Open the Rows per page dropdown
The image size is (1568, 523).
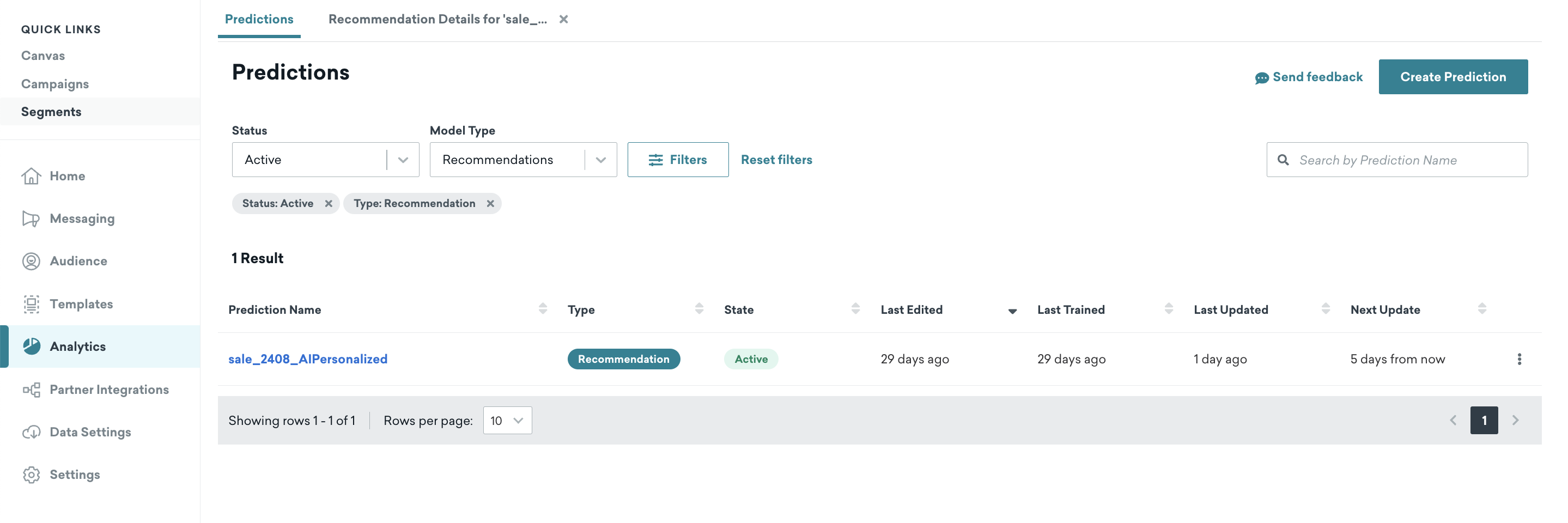(507, 421)
